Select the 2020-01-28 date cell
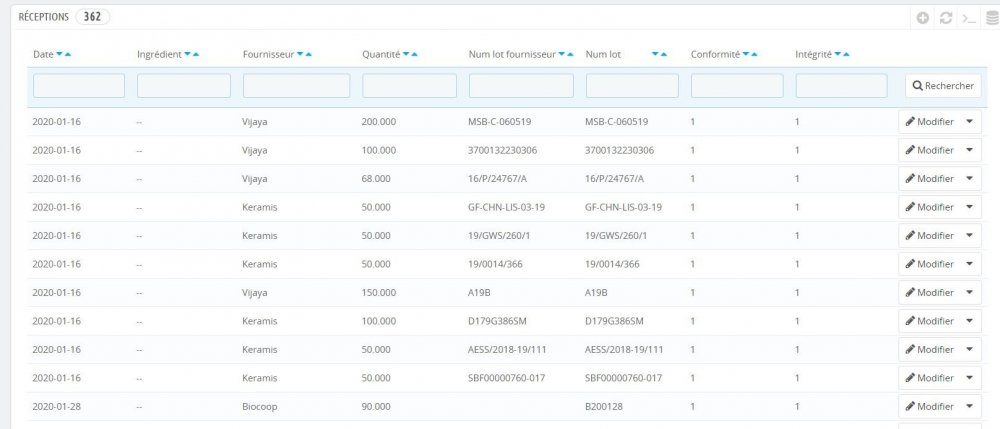 click(57, 407)
